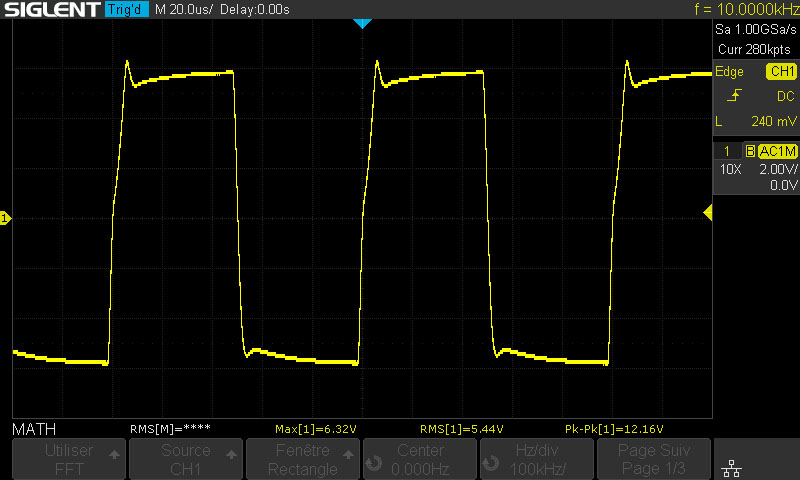Open the Source CH1 selector

[x=186, y=459]
